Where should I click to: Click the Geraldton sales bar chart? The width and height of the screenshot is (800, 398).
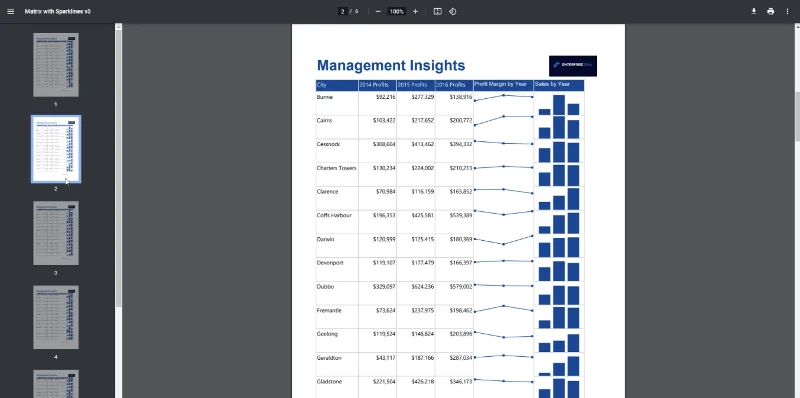tap(559, 366)
